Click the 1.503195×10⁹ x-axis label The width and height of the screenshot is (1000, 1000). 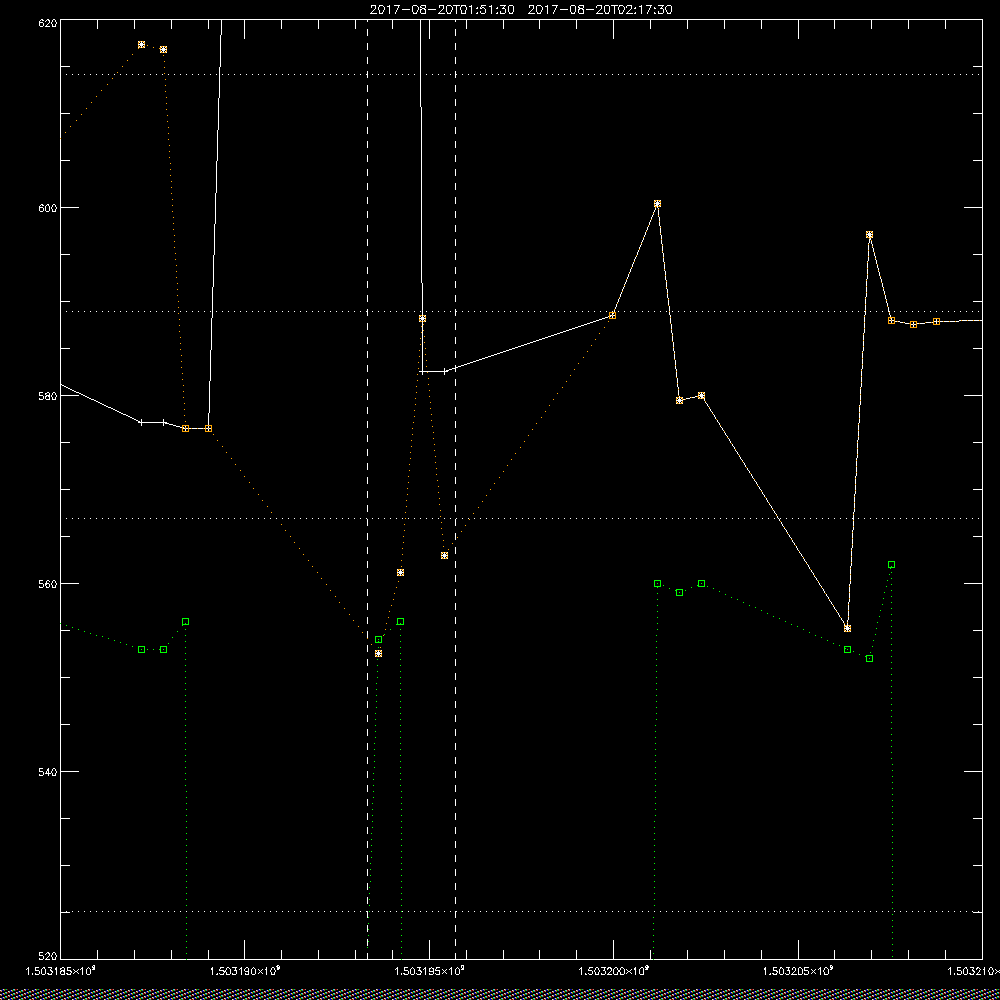[429, 971]
